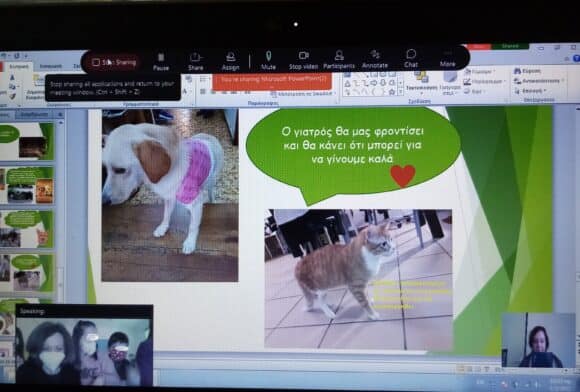Open the Participants panel

pos(339,60)
